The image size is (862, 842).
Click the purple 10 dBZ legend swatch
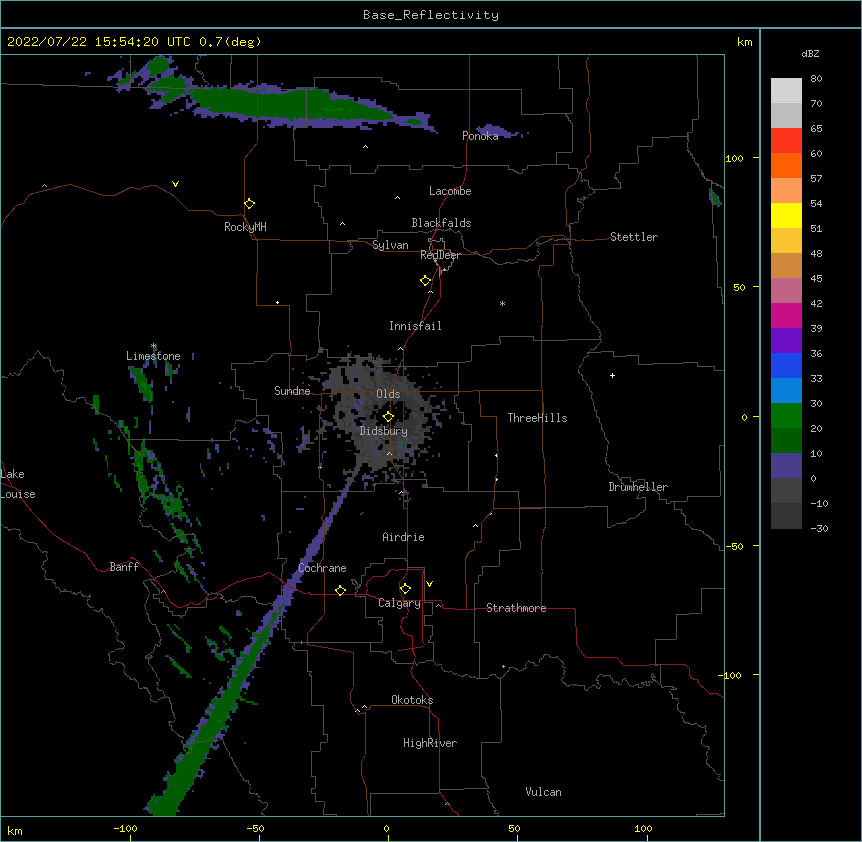[x=786, y=466]
